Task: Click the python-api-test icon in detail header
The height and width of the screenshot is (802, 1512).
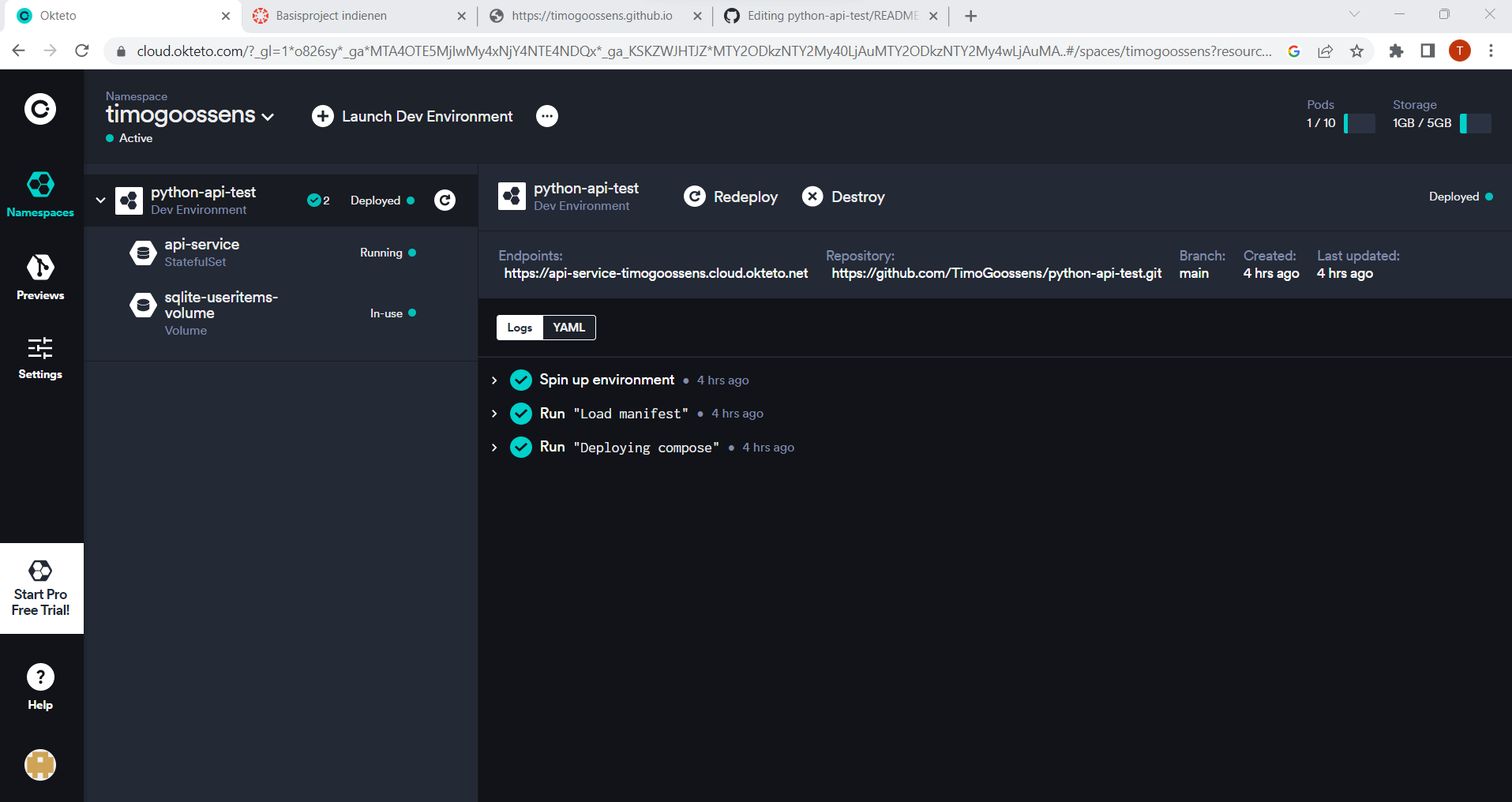Action: pyautogui.click(x=512, y=197)
